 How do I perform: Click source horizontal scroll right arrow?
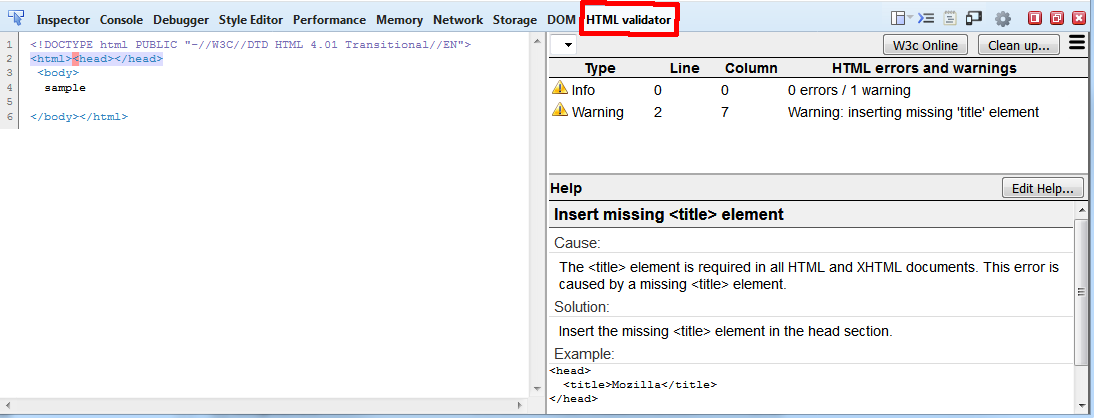[520, 405]
